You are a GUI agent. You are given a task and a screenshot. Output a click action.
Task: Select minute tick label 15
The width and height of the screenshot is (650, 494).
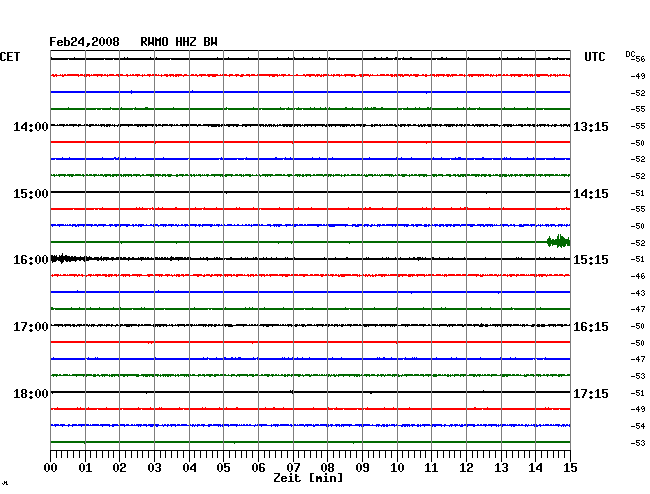[570, 467]
